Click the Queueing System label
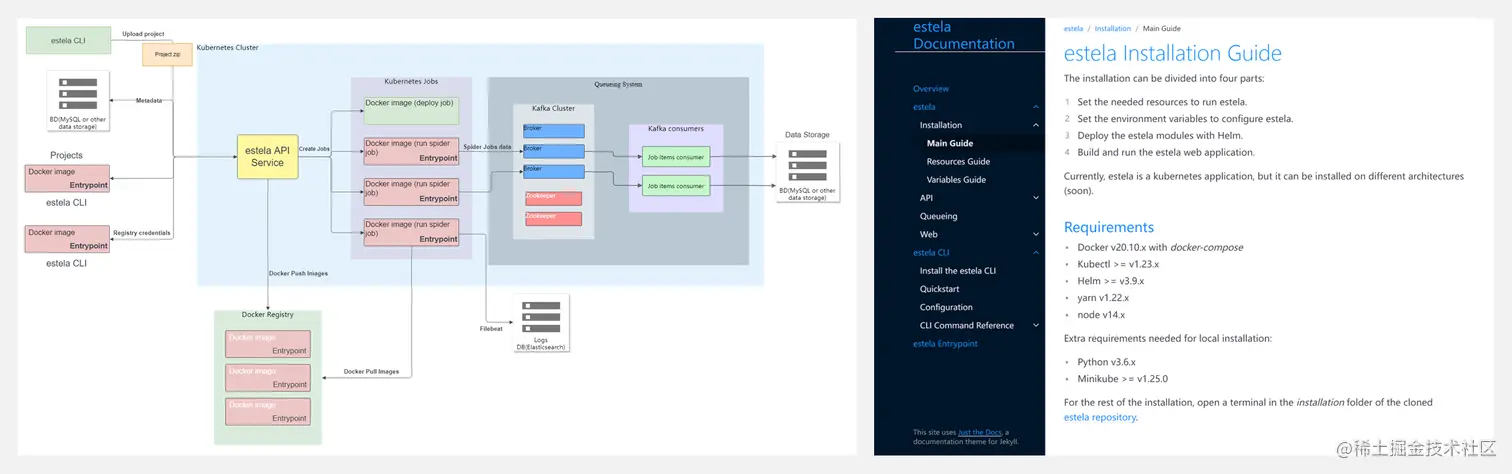Screen dimensions: 1512x474 tap(618, 85)
